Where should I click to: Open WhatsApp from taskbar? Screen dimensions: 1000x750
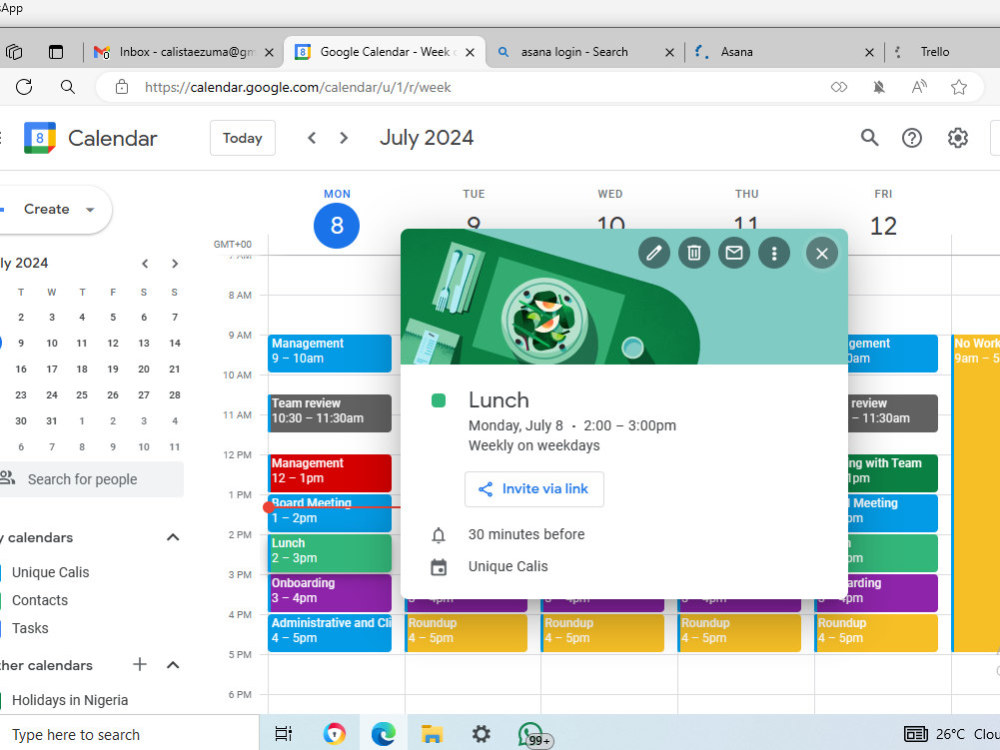tap(532, 735)
